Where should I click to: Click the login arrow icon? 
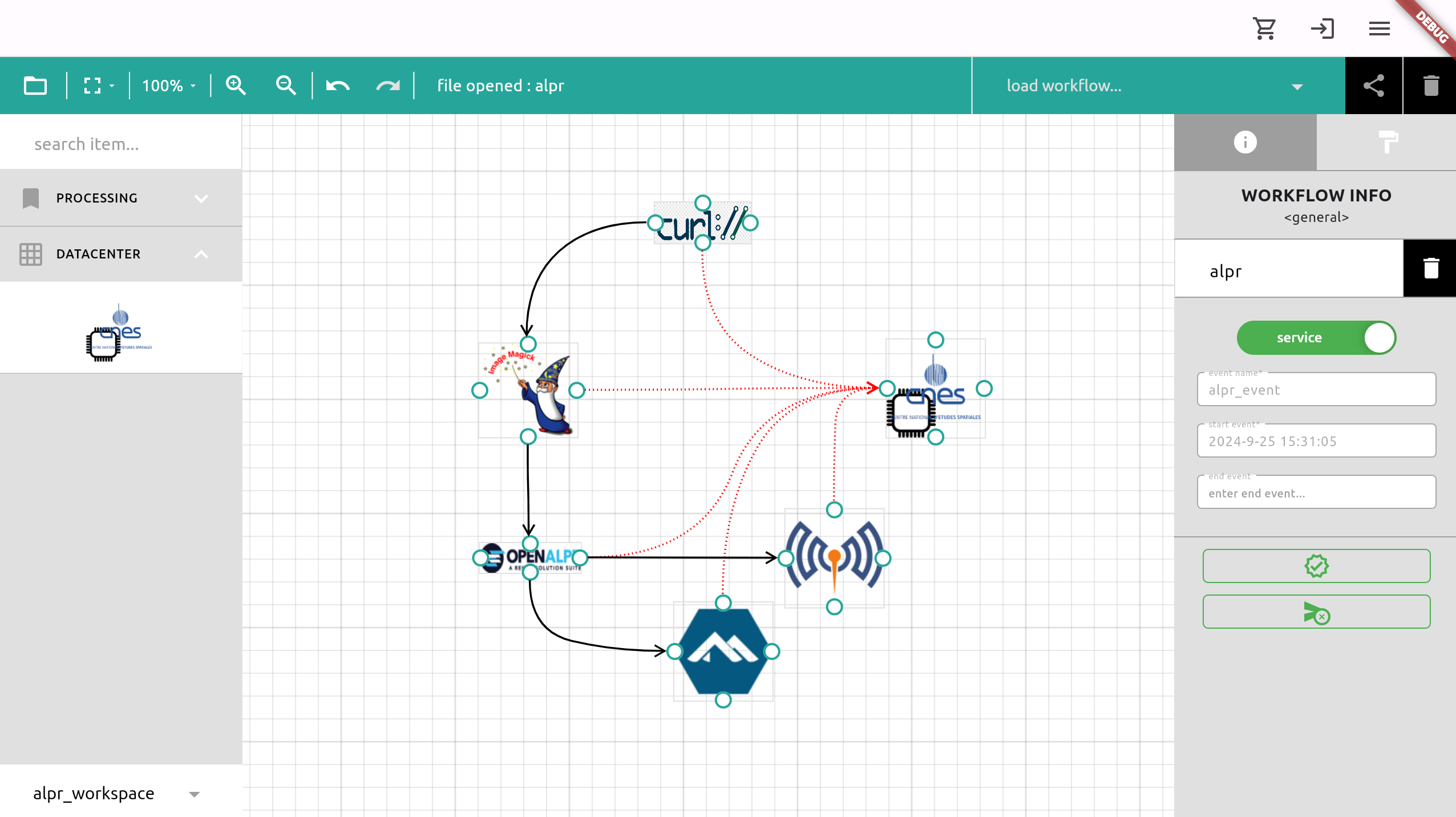tap(1322, 29)
